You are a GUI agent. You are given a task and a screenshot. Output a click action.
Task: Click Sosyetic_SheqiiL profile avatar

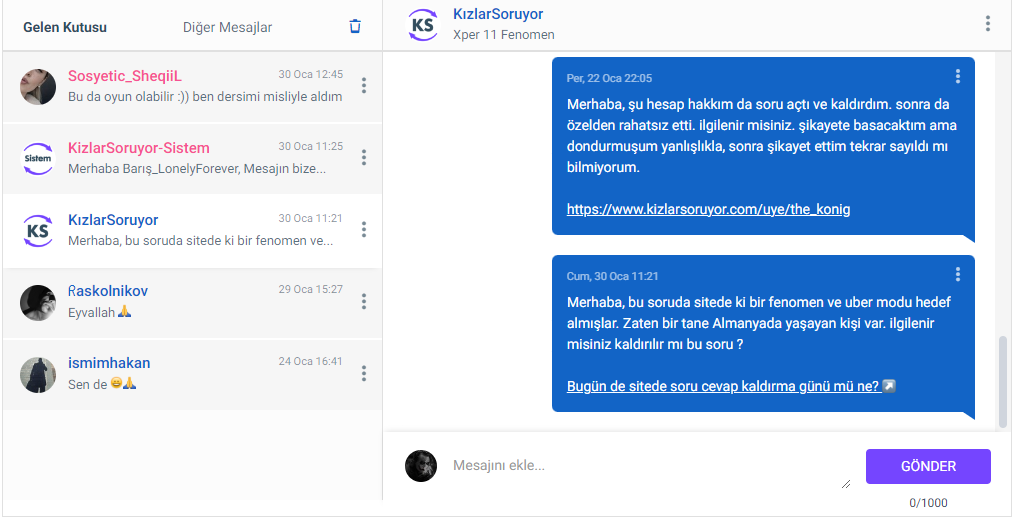[x=38, y=86]
